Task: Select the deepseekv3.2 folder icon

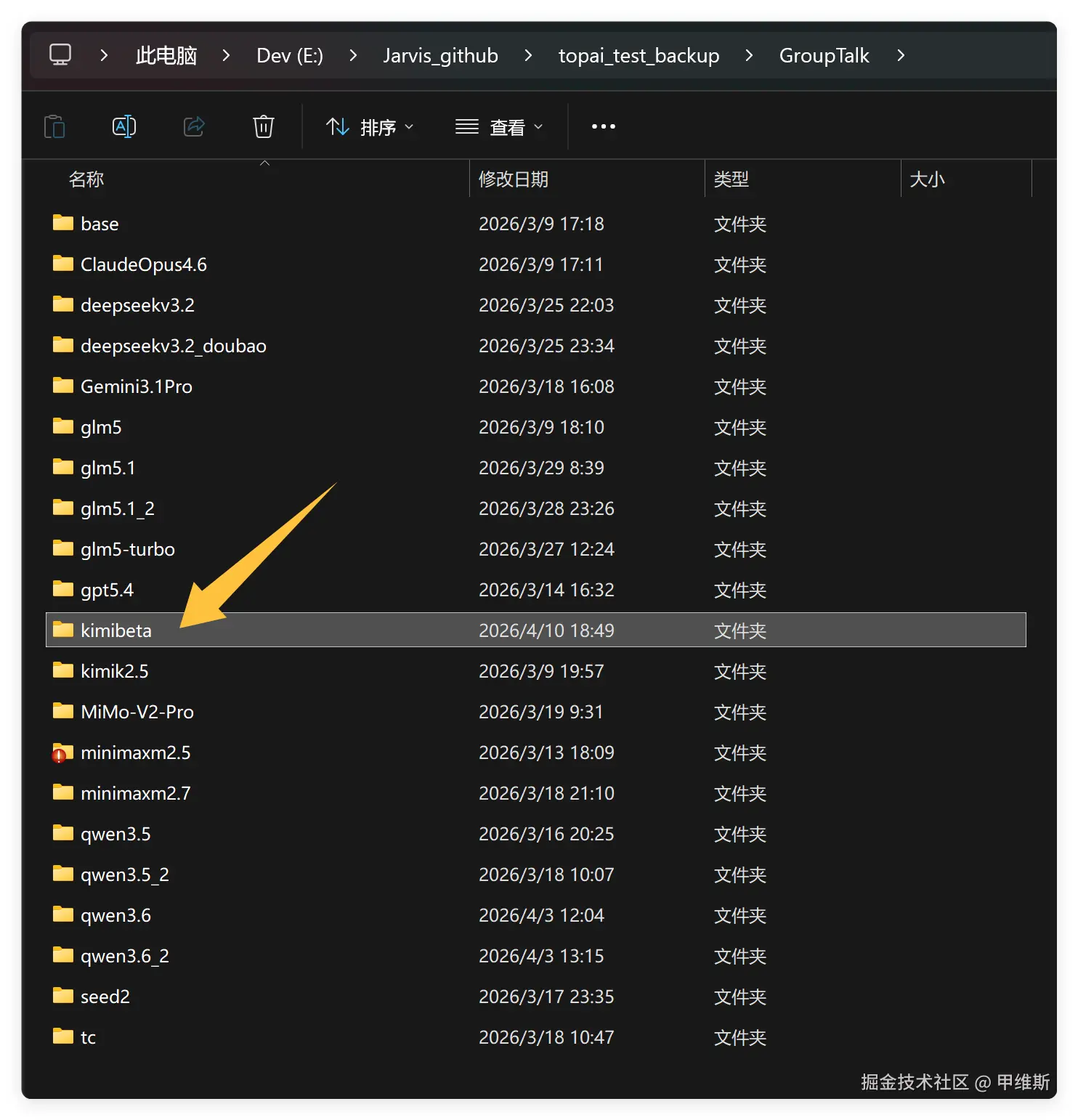Action: tap(63, 304)
